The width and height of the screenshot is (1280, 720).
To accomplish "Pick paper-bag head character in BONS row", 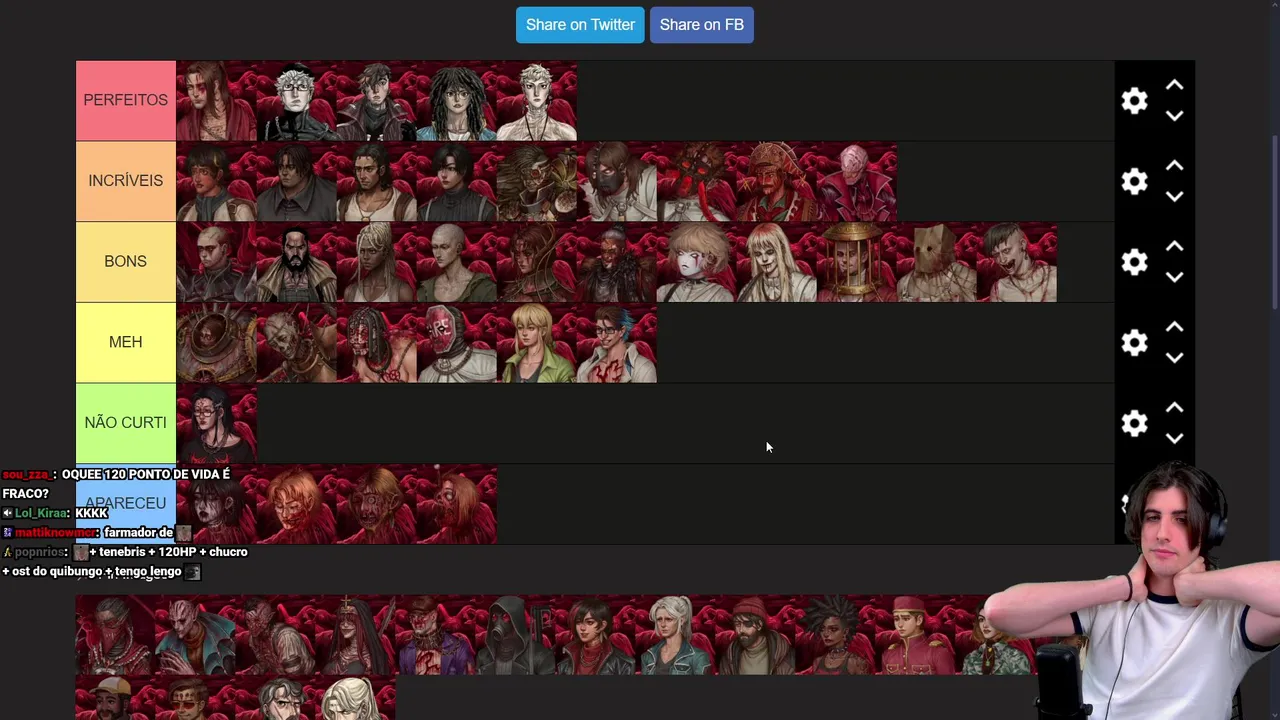I will tap(936, 262).
